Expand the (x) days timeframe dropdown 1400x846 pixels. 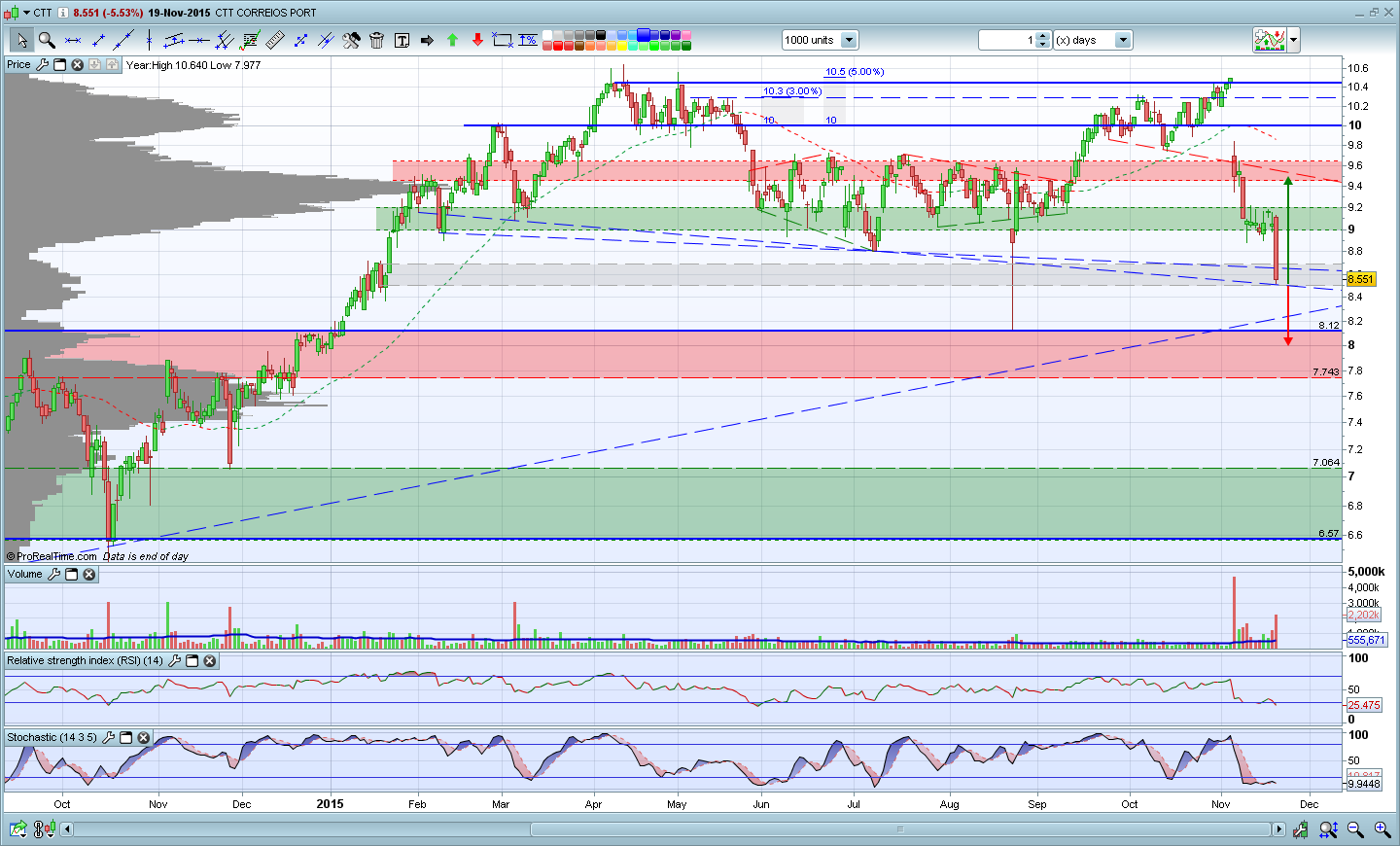(1123, 40)
